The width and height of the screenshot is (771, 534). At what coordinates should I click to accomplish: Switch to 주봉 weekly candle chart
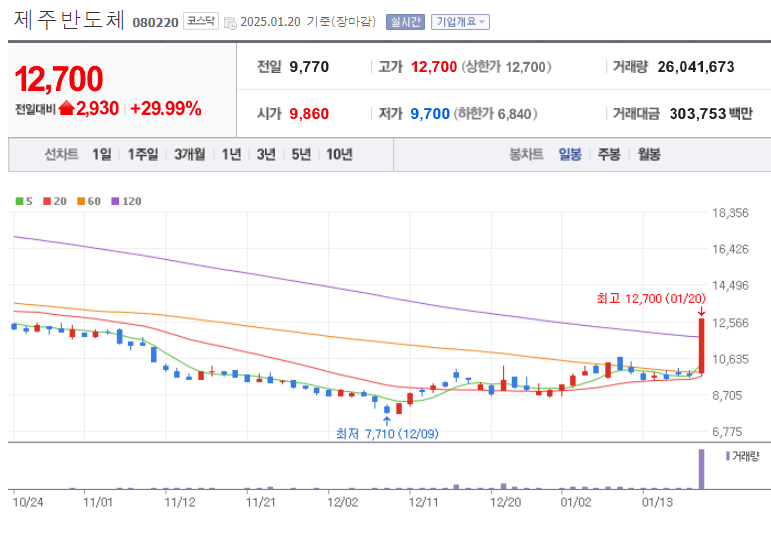coord(609,154)
